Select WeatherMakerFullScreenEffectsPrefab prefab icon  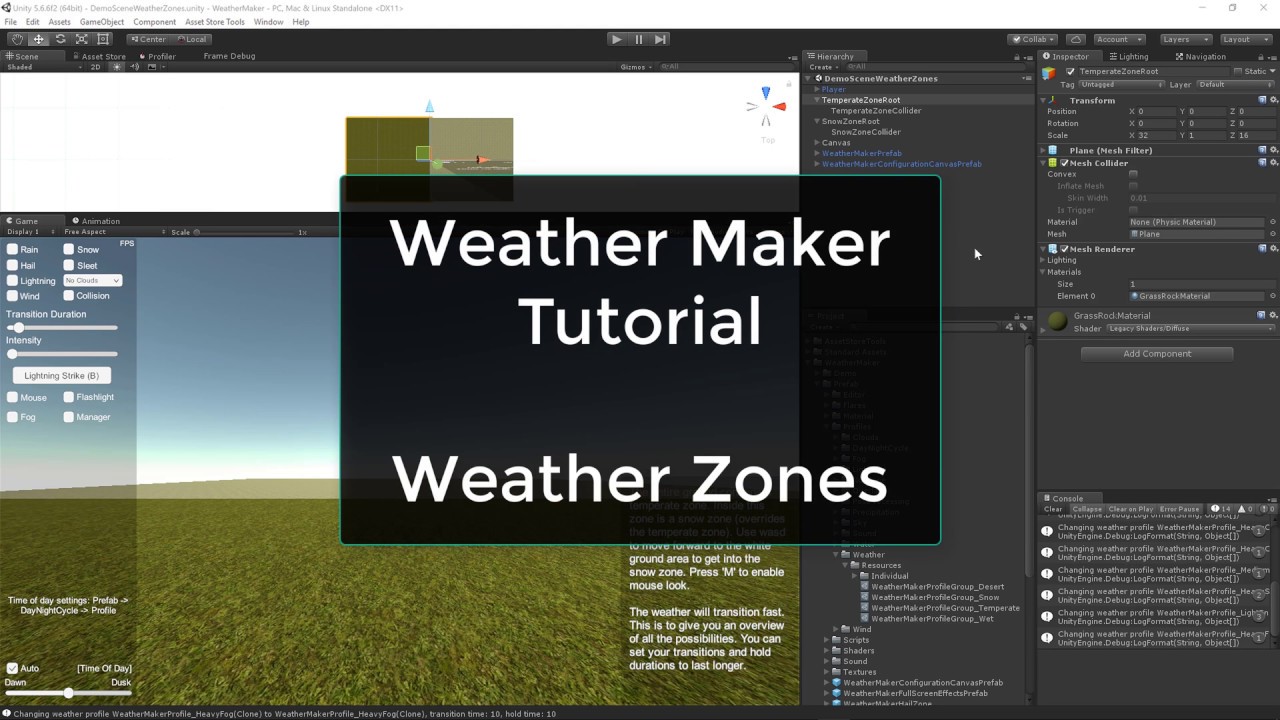click(x=837, y=693)
